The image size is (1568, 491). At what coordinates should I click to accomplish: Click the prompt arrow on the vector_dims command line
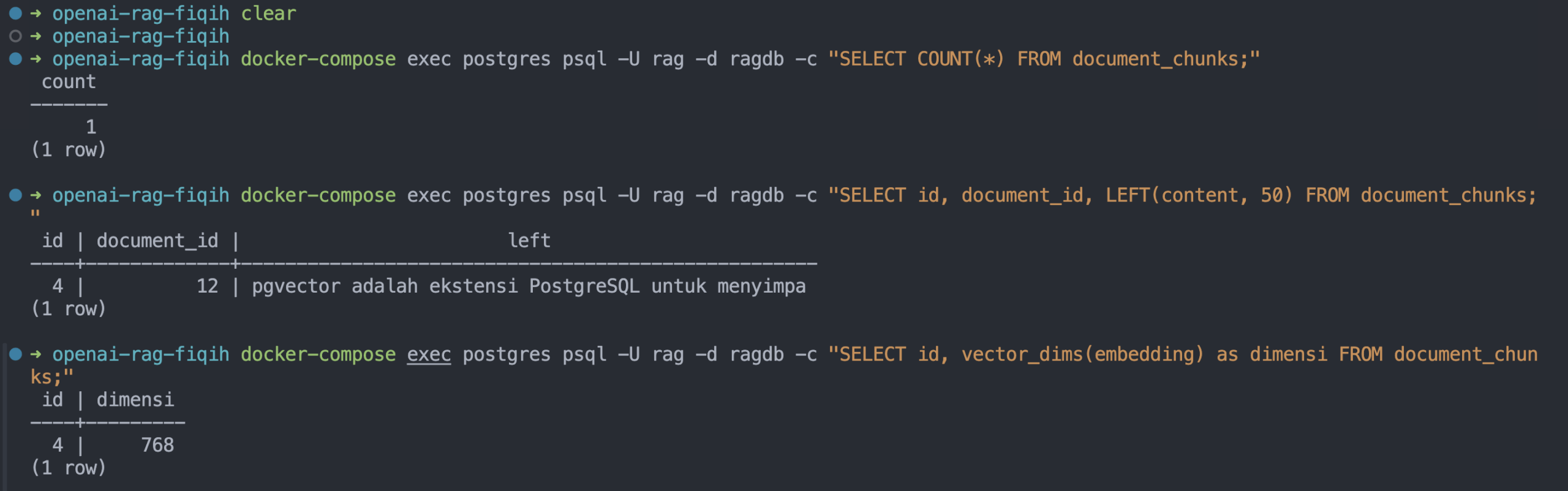coord(36,354)
